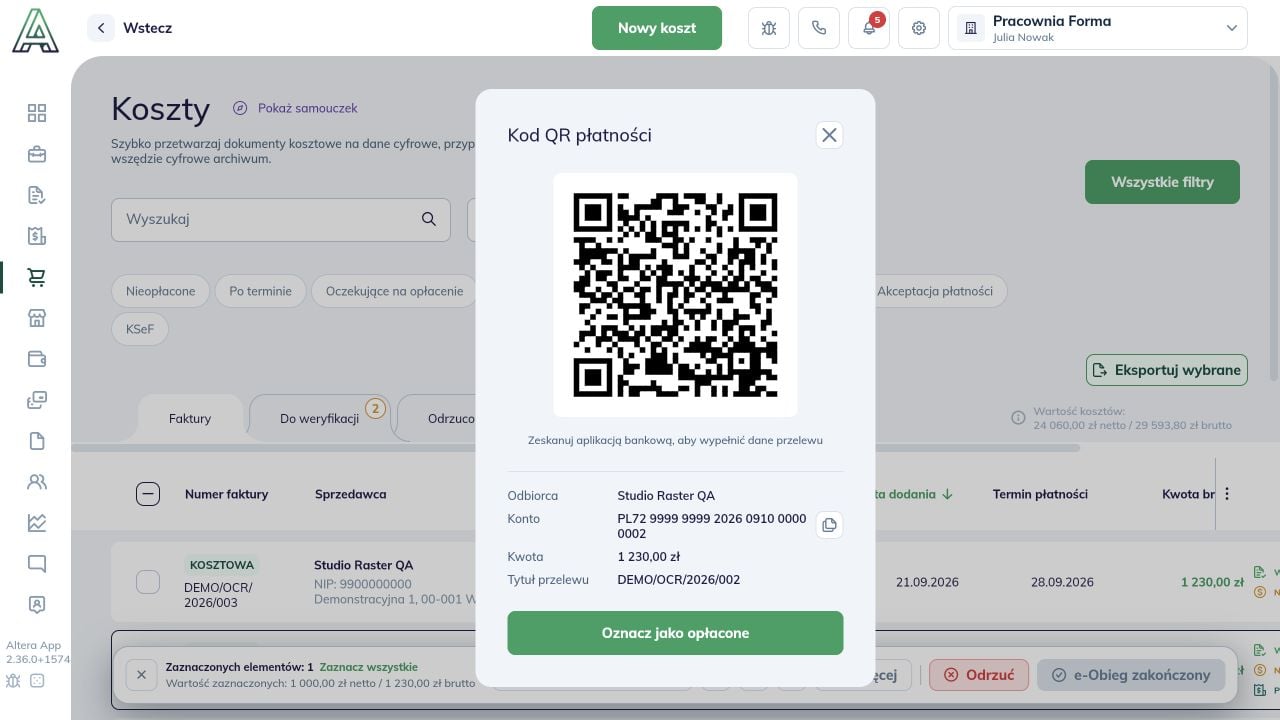Tick checkbox for invoice DEMO/OCR/2026/003

point(148,582)
